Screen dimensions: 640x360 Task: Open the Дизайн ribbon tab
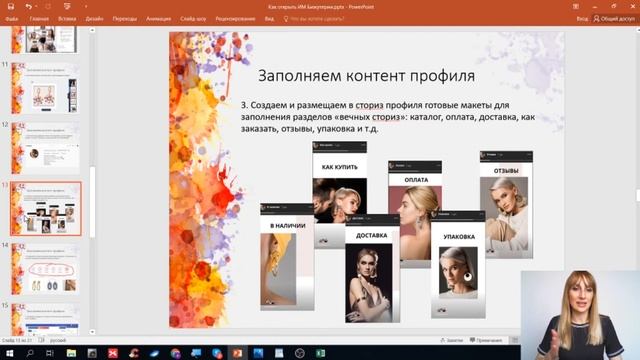(94, 19)
